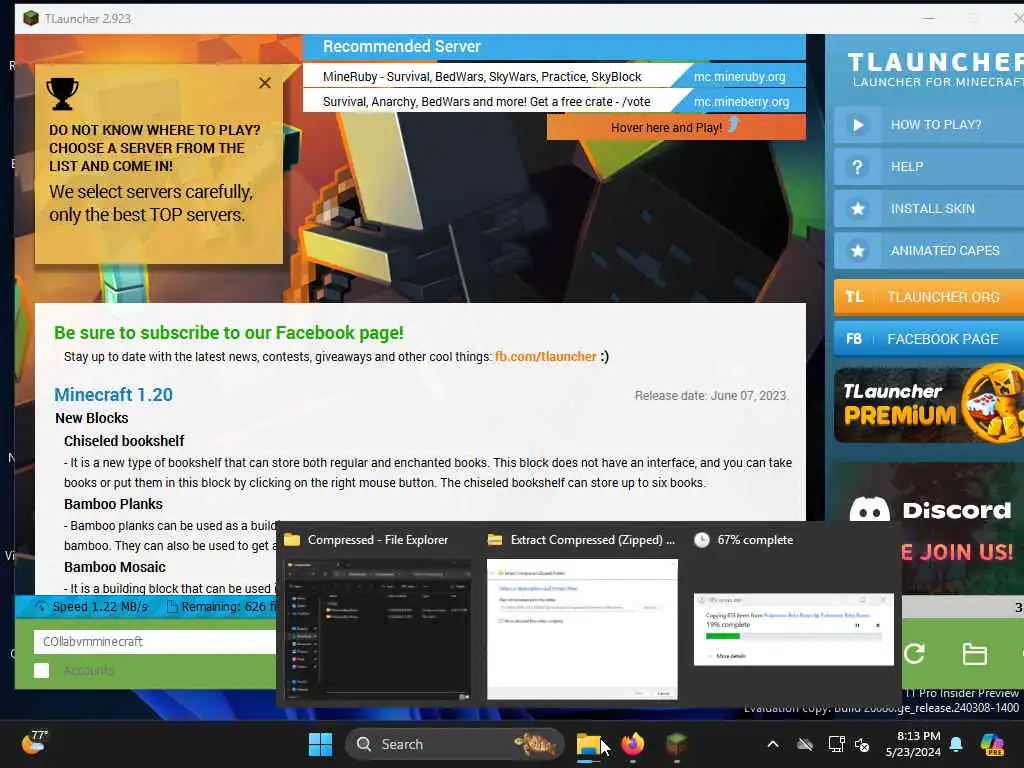Screen dimensions: 1024x768
Task: Open File Explorer from the taskbar
Action: pyautogui.click(x=588, y=744)
